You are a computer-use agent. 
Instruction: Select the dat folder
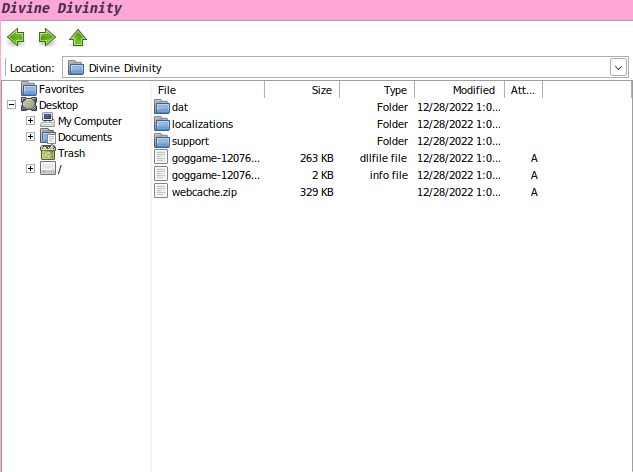(180, 107)
